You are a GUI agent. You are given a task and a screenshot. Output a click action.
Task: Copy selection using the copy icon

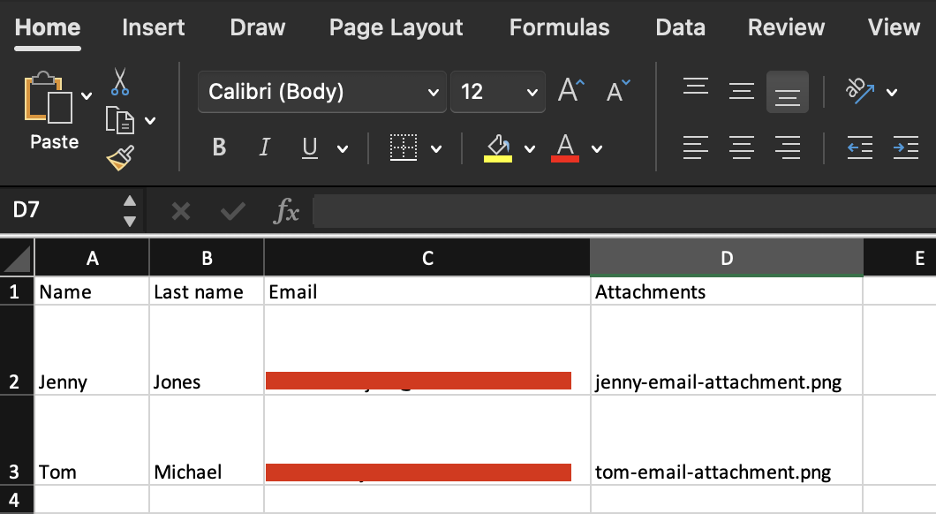[x=119, y=120]
